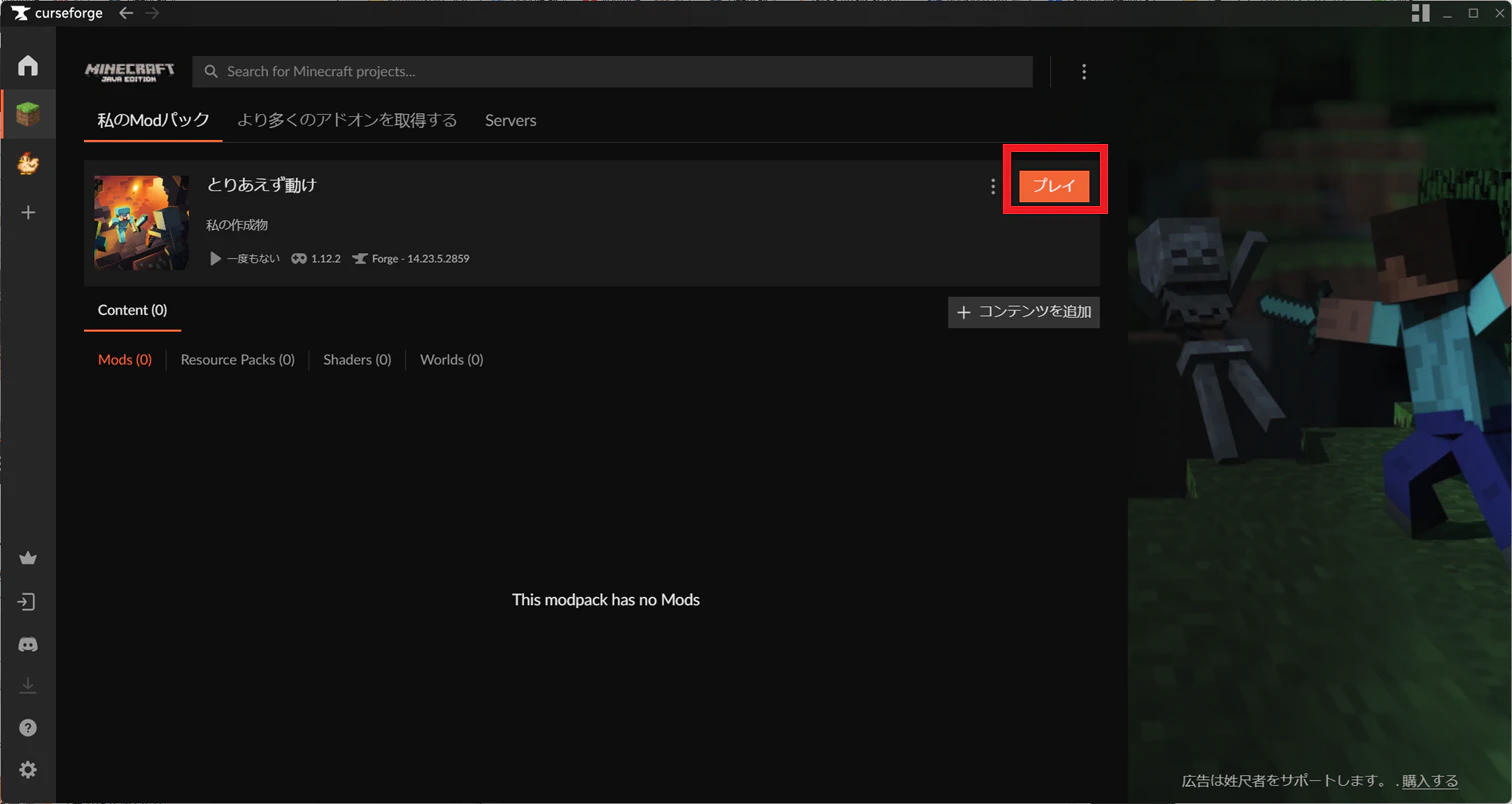This screenshot has width=1512, height=804.
Task: Open the Discord icon in sidebar
Action: click(28, 645)
